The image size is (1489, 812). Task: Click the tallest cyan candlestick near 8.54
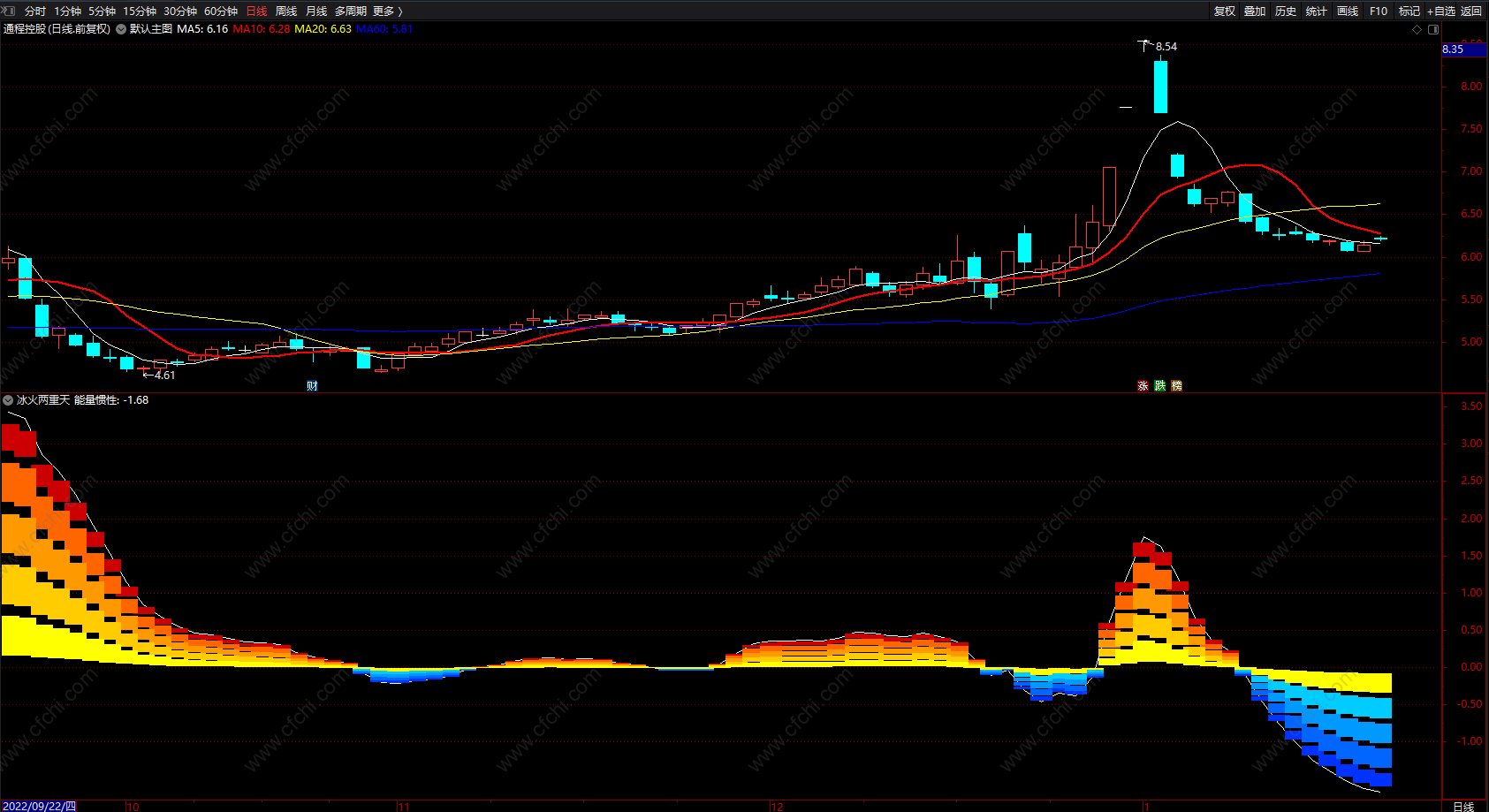click(x=1160, y=86)
